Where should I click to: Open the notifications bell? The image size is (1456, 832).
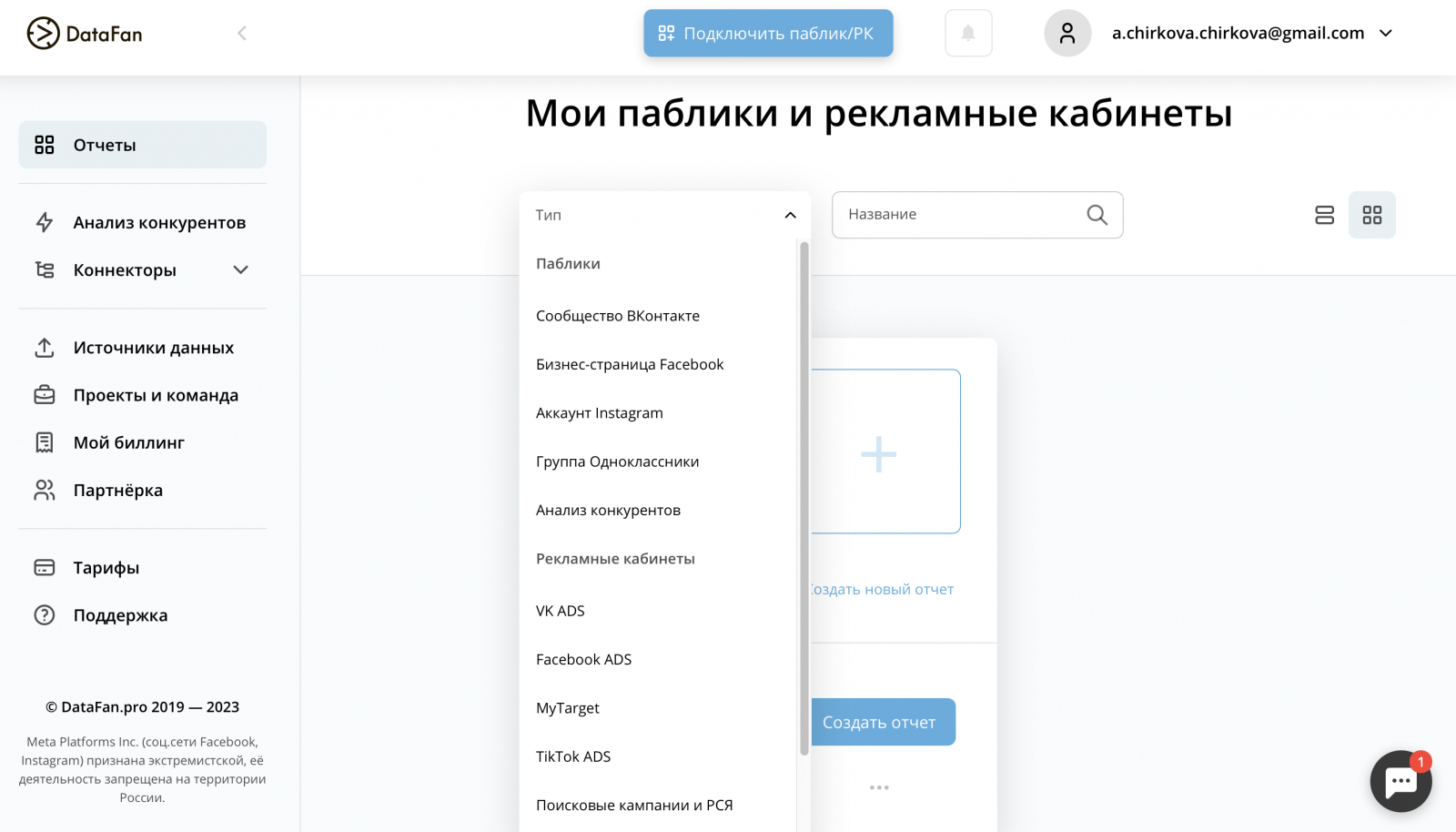click(968, 34)
